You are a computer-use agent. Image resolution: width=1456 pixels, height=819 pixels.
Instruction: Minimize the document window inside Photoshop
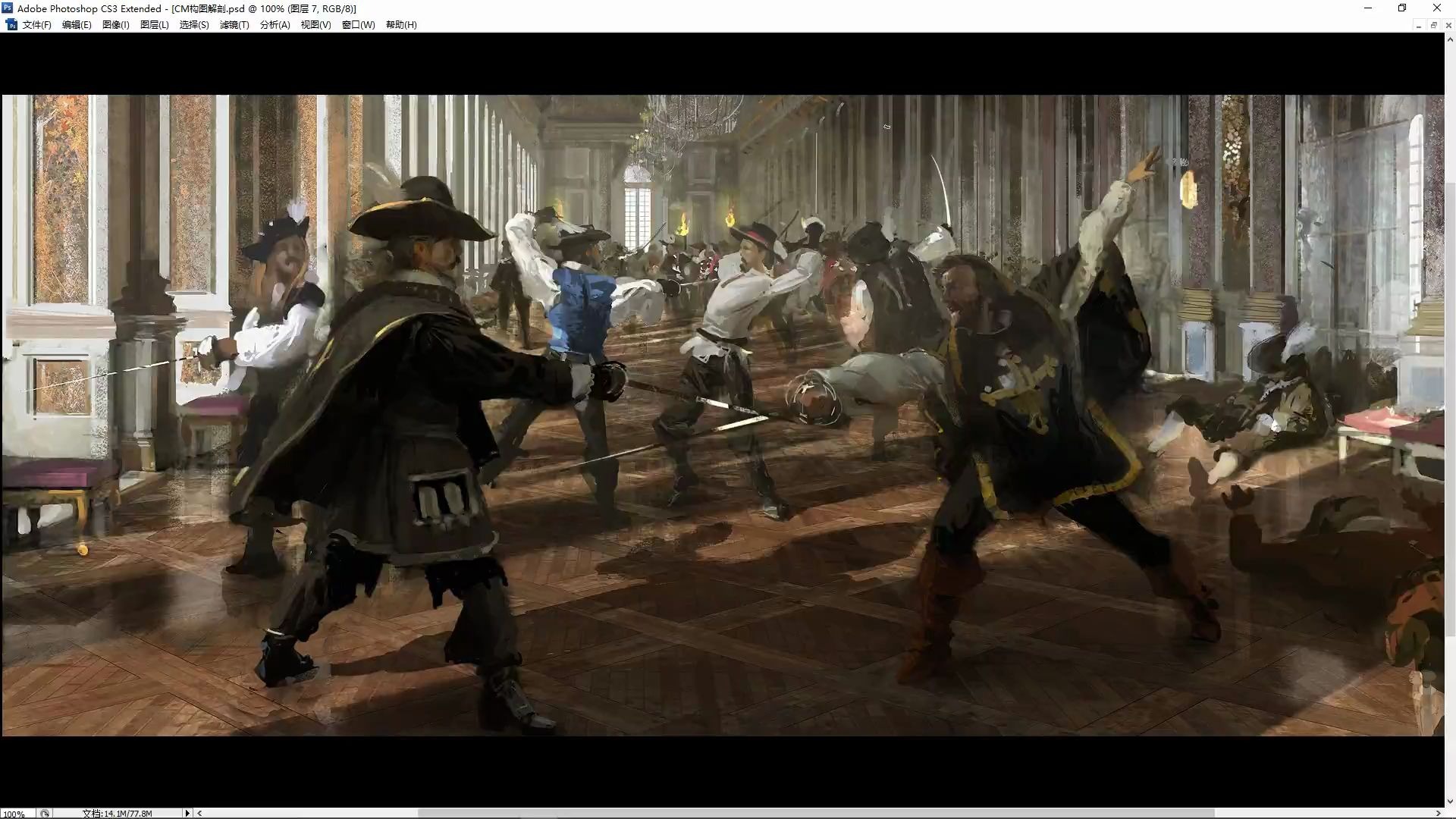pos(1418,25)
